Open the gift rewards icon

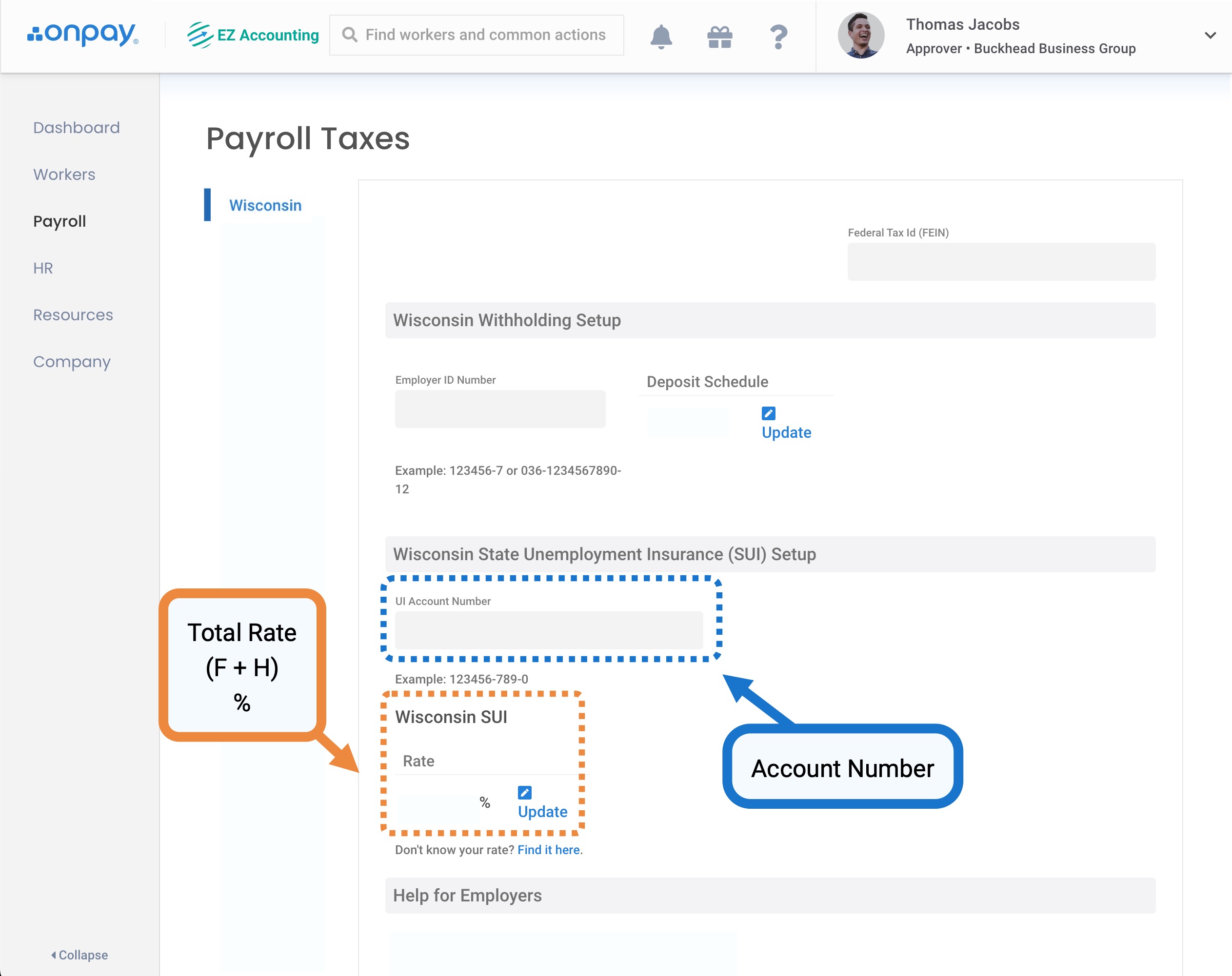719,37
